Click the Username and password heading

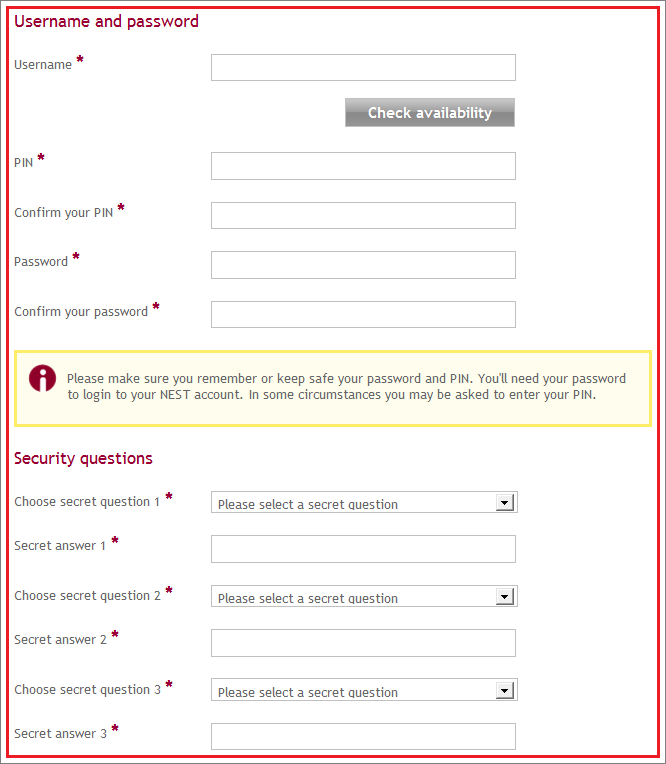point(106,21)
